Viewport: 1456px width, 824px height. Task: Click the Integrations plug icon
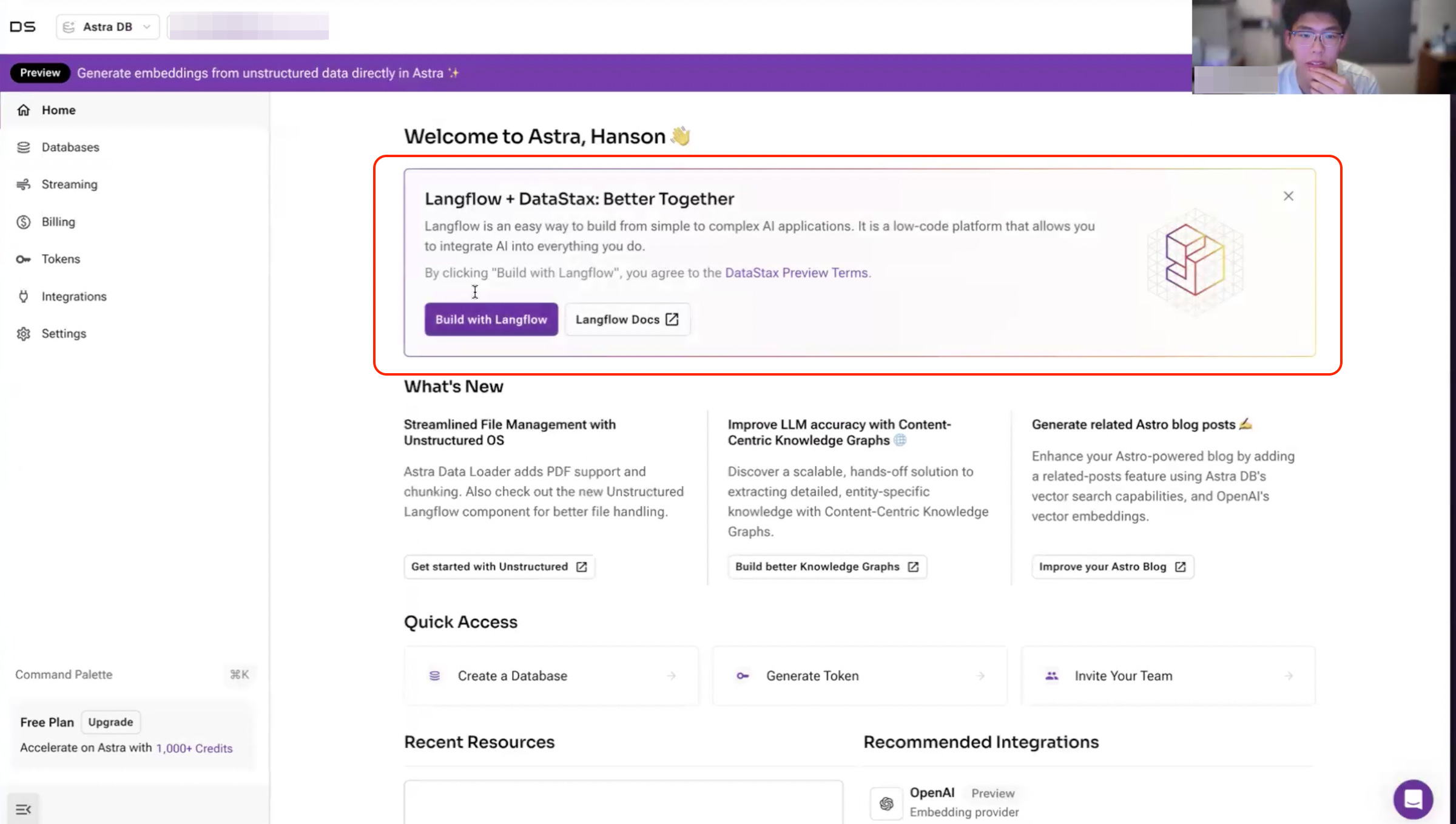pyautogui.click(x=24, y=297)
